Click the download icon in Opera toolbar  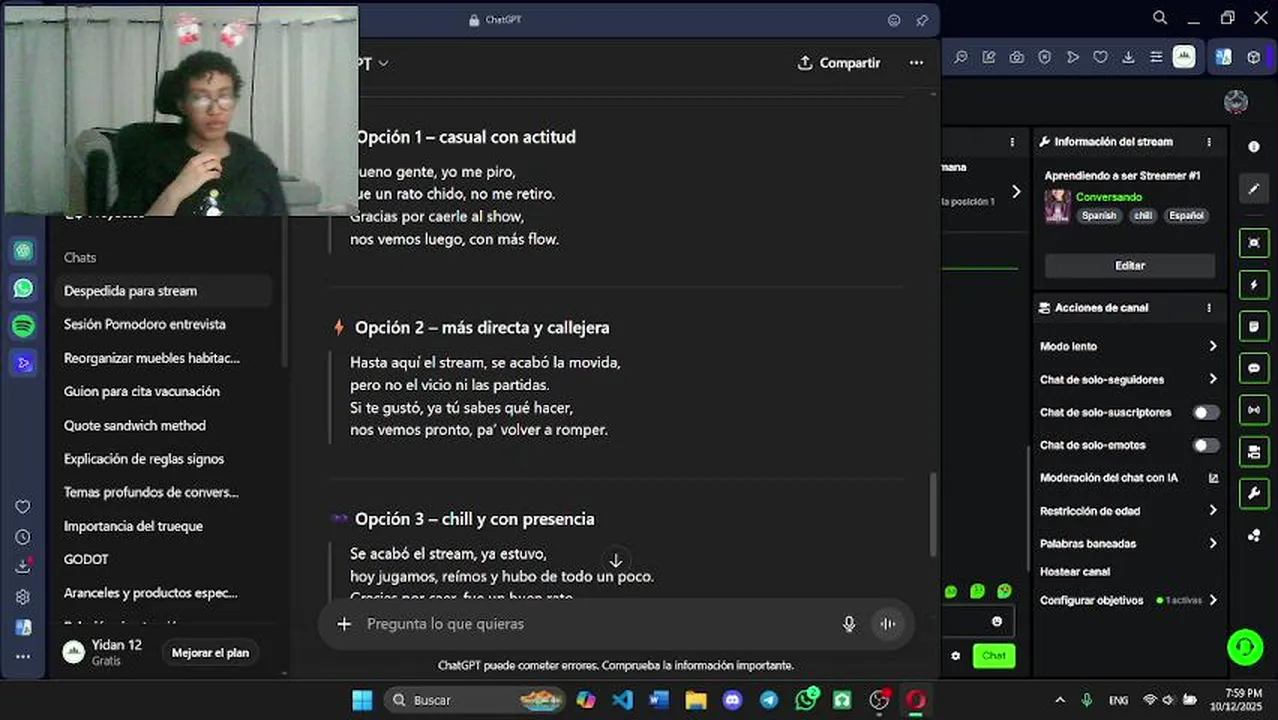tap(1129, 57)
